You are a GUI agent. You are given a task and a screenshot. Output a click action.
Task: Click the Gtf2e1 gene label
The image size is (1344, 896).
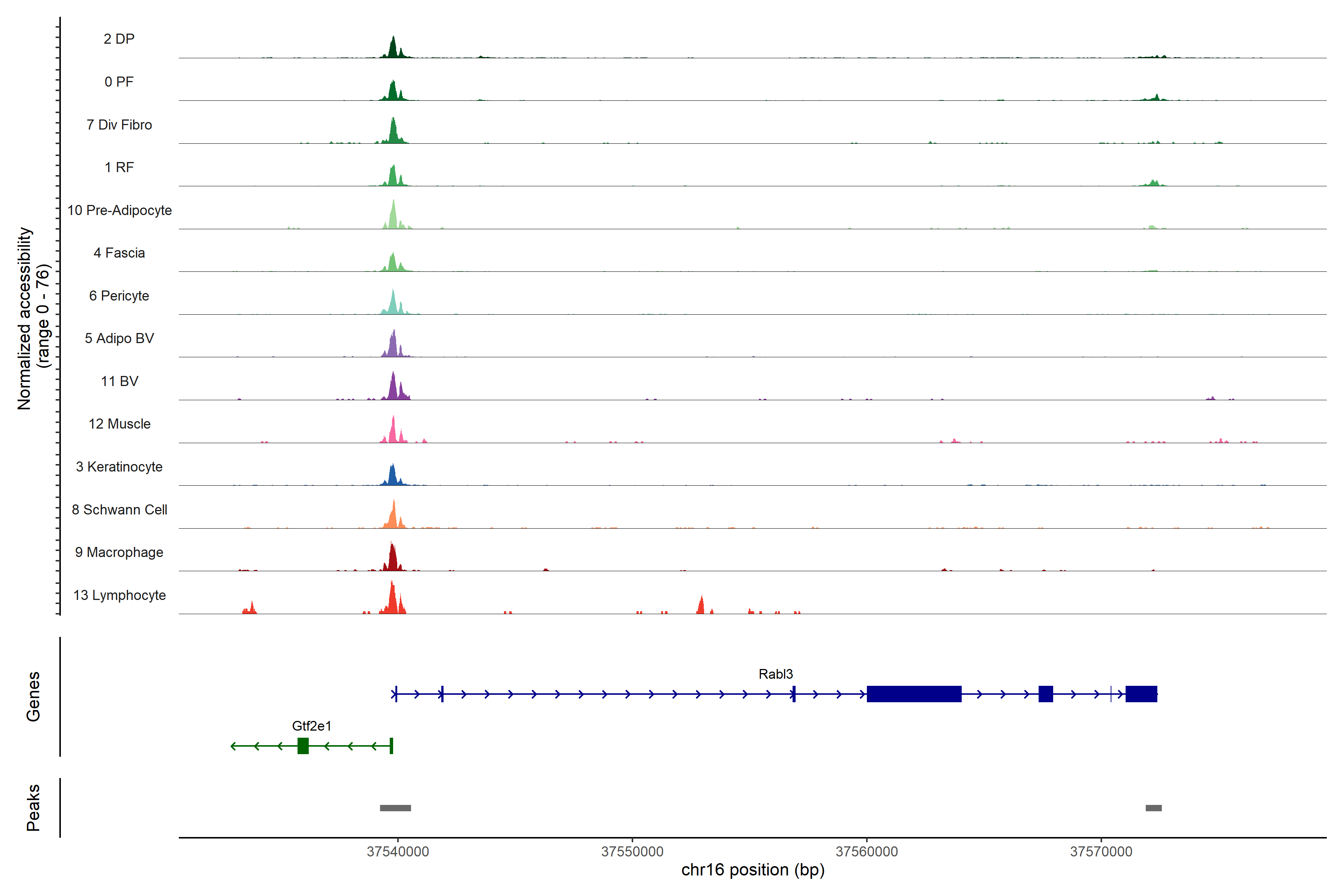coord(311,726)
